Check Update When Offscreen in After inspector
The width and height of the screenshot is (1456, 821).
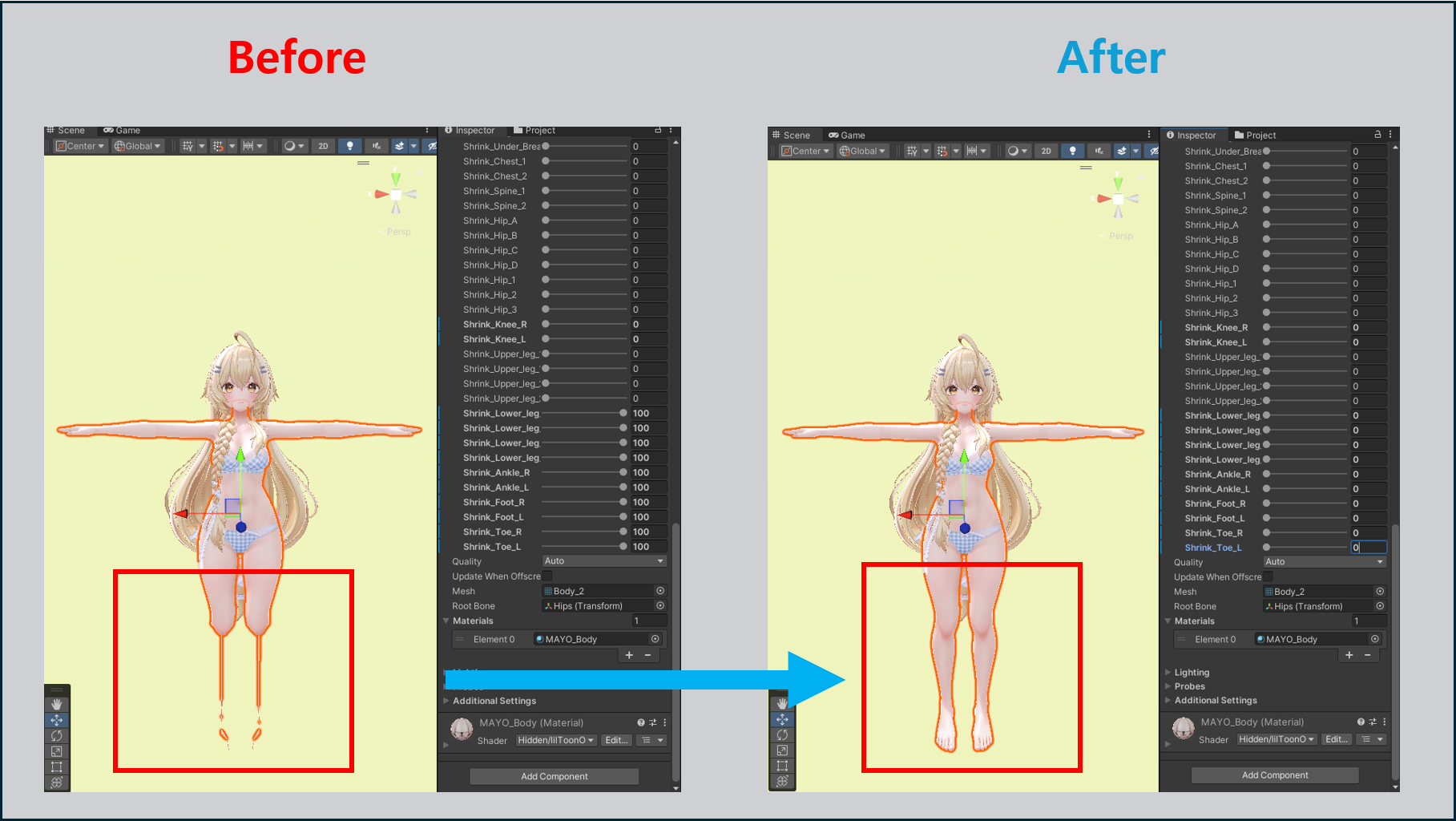[x=1268, y=576]
